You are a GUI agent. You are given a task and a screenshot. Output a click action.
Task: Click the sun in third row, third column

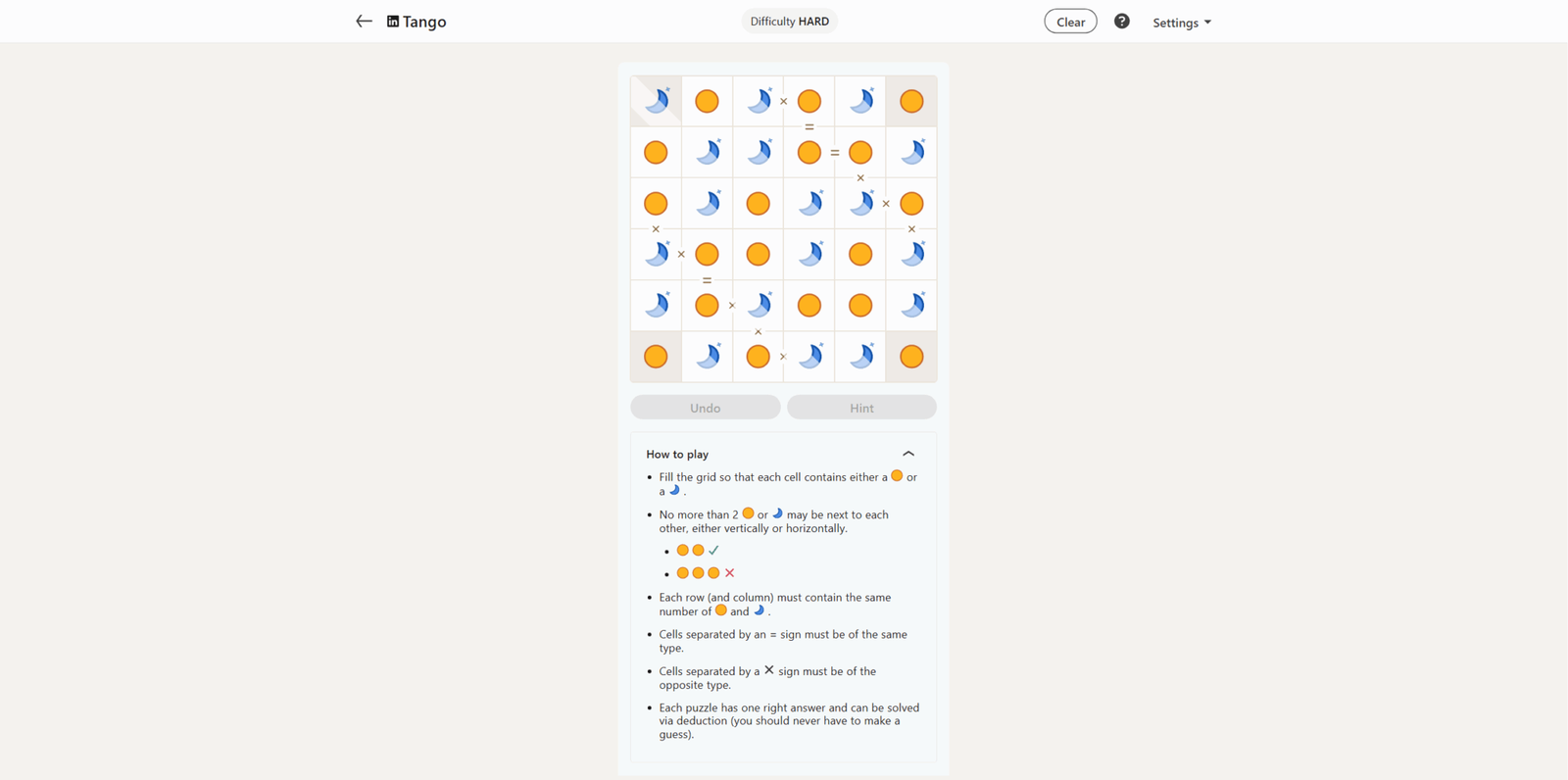click(759, 204)
